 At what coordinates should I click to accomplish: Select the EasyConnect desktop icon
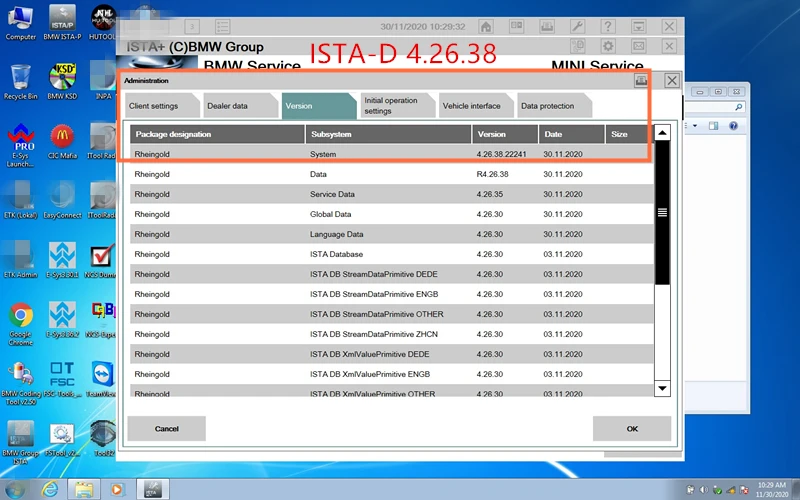[x=62, y=202]
